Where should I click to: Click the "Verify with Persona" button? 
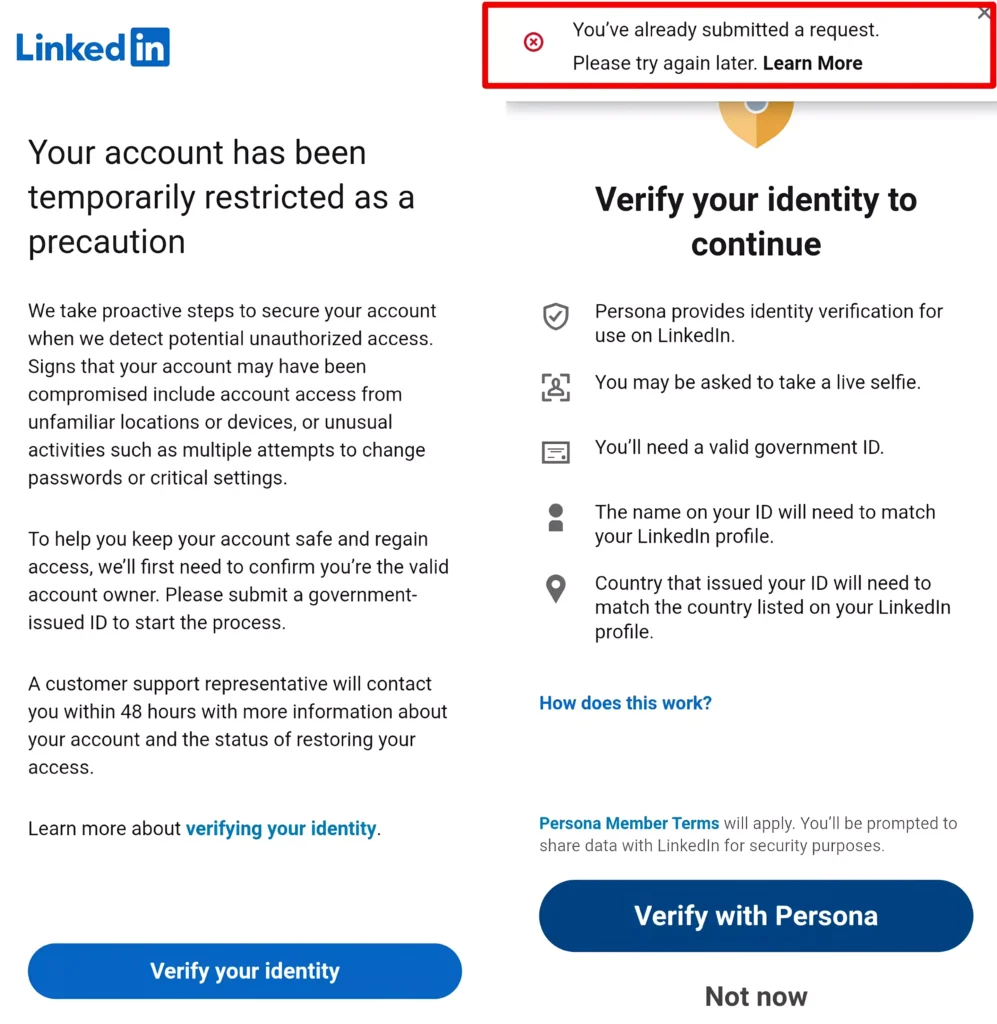point(756,915)
